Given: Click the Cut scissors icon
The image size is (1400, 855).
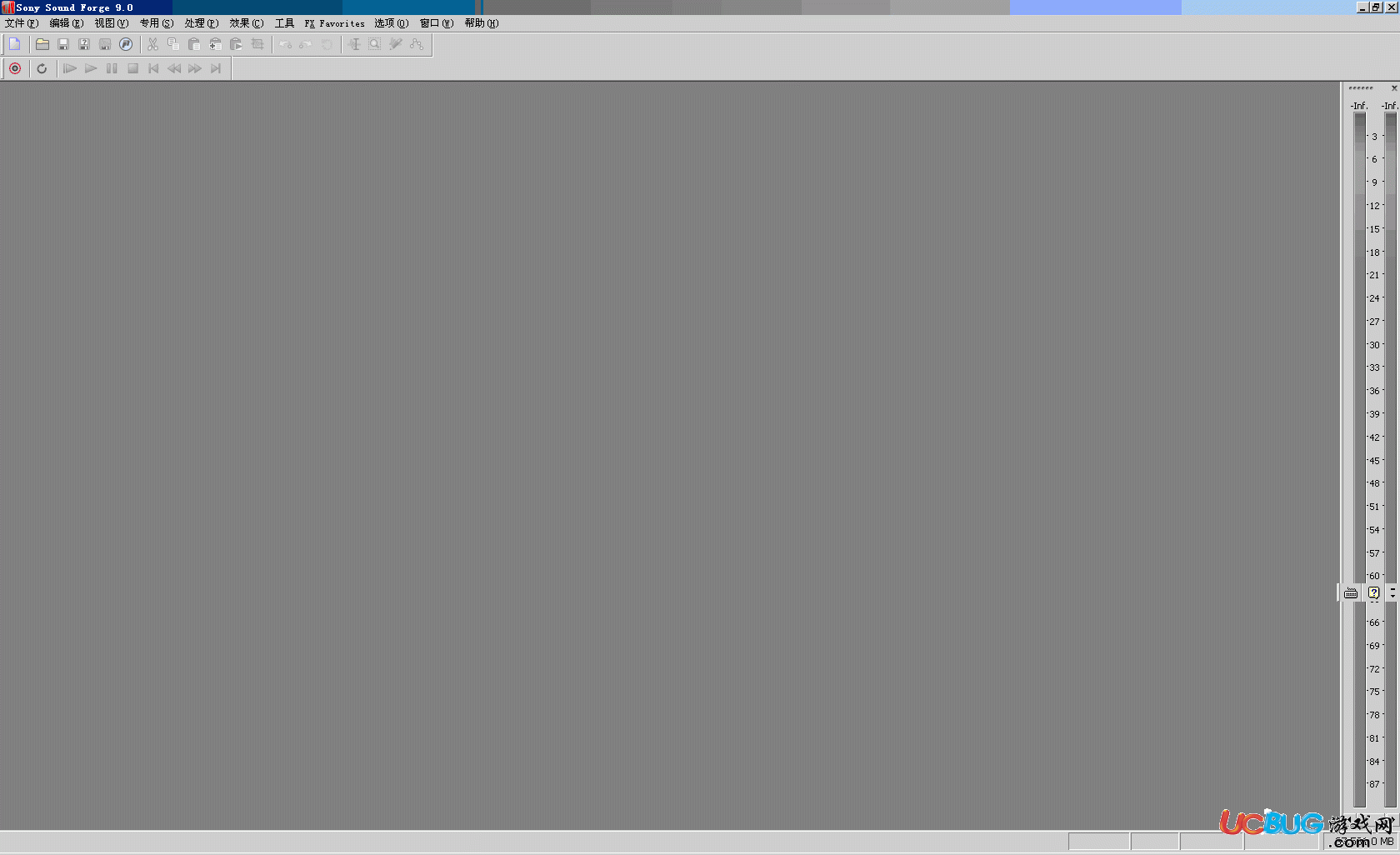Looking at the screenshot, I should [x=152, y=44].
